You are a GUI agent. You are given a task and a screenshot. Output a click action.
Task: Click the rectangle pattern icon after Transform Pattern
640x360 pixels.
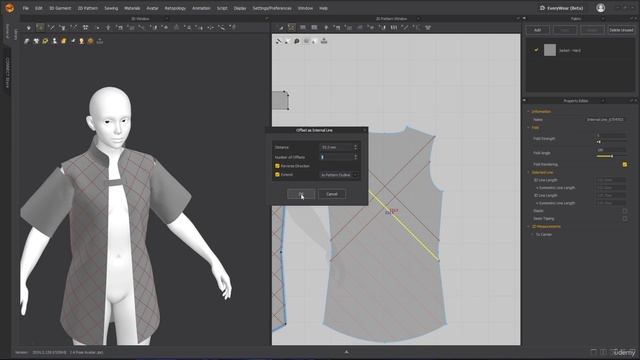[303, 28]
